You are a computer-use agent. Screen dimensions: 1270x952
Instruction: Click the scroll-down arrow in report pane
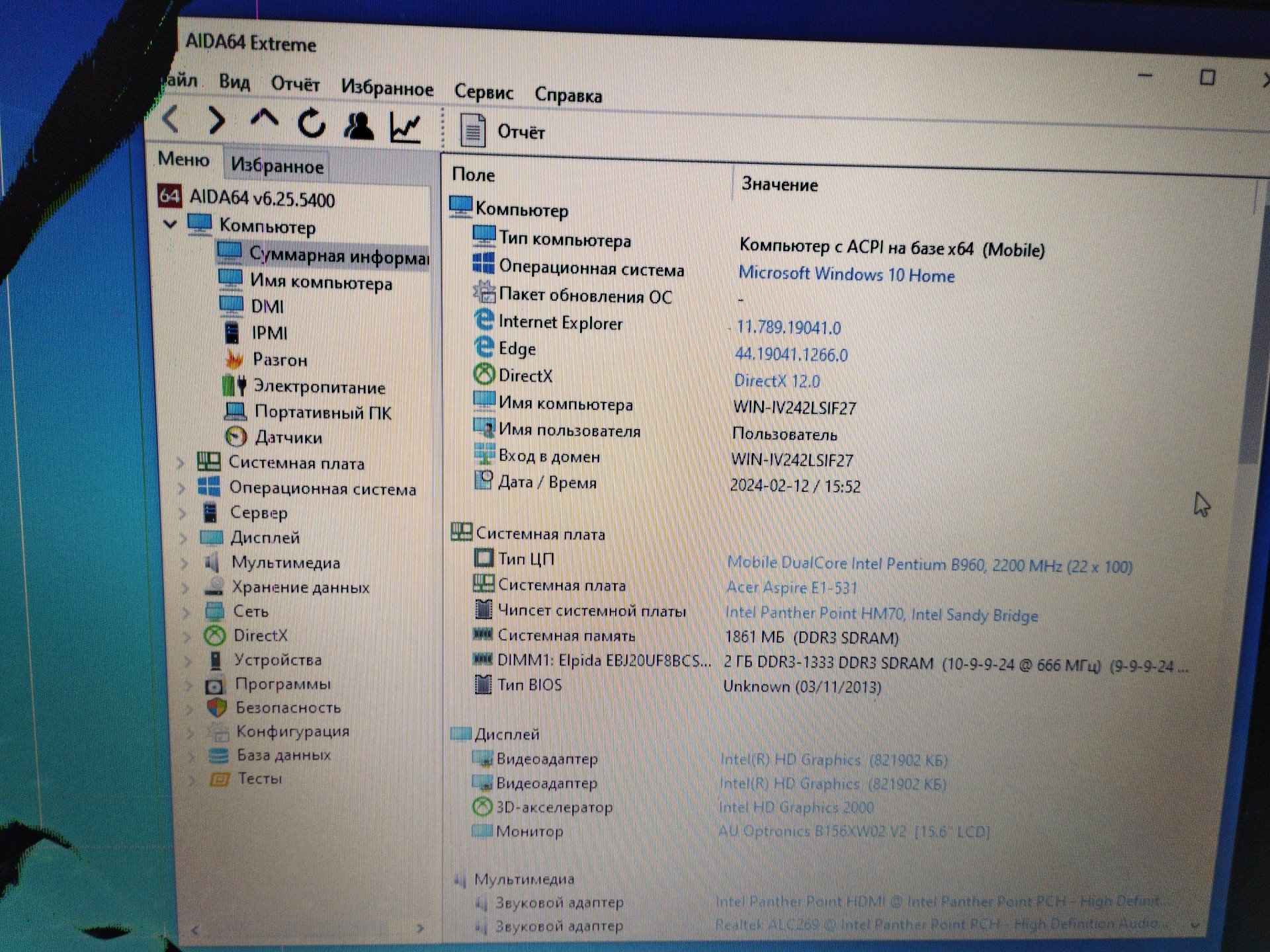(1195, 926)
